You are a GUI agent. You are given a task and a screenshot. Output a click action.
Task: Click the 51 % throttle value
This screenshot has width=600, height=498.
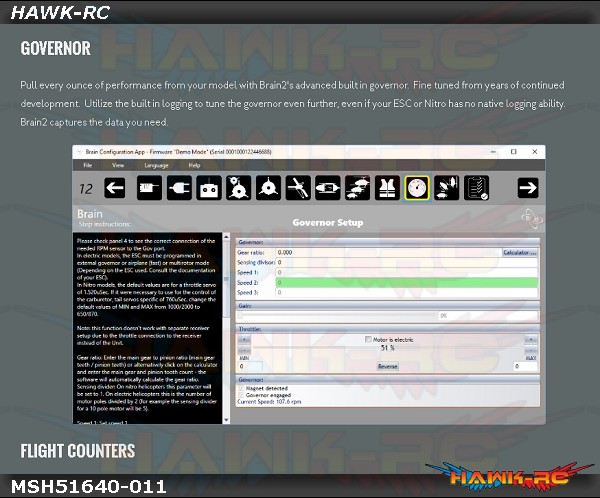(x=387, y=348)
